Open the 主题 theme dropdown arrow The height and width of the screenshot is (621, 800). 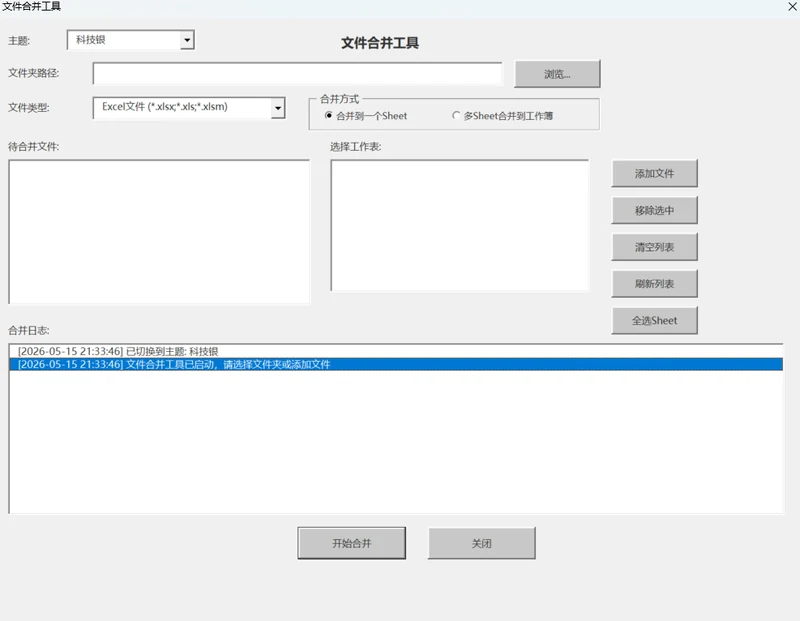(187, 40)
